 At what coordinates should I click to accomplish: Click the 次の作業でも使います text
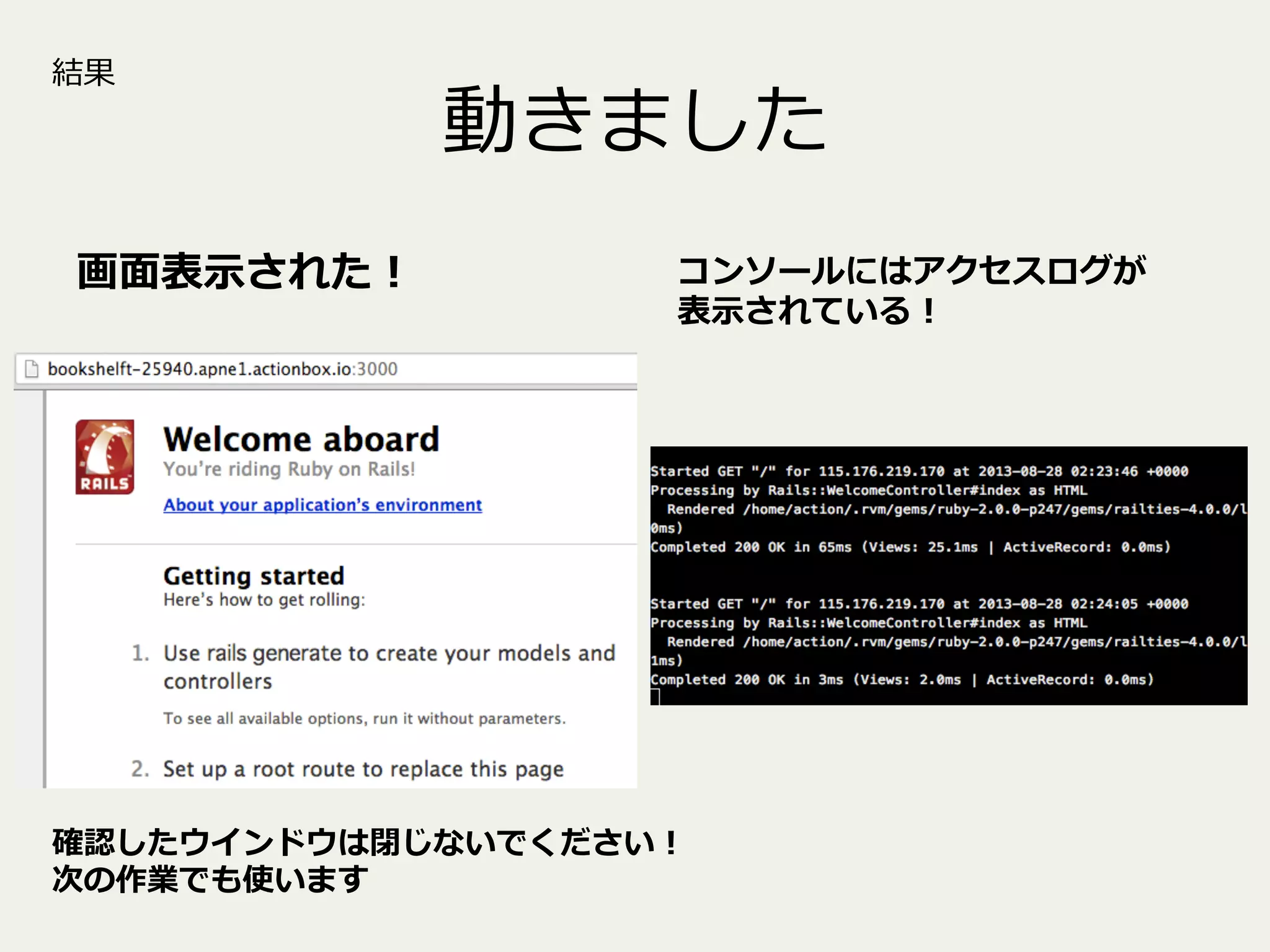click(210, 879)
